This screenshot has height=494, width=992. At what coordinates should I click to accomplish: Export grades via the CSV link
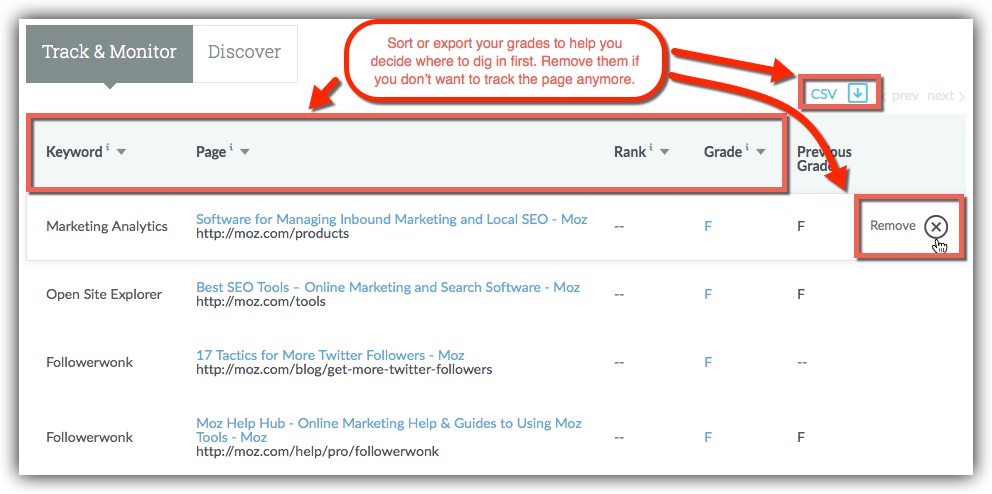tap(824, 94)
